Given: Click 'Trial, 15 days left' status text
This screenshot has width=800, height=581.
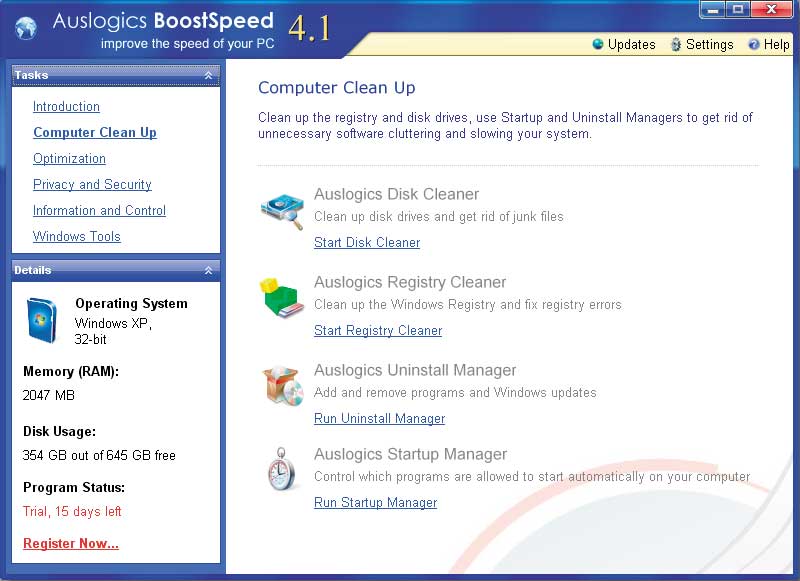Looking at the screenshot, I should tap(72, 511).
